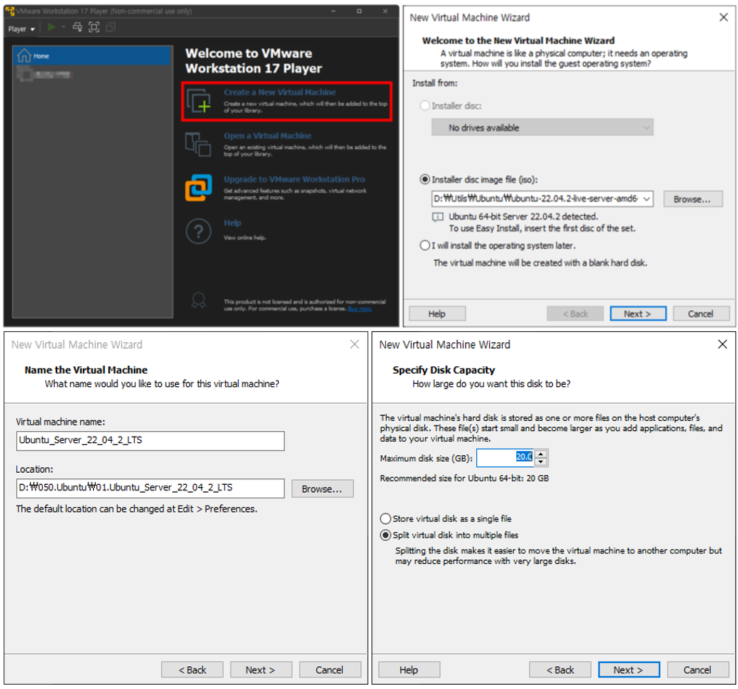Click the Help link in VMware Player
738x689 pixels.
click(x=232, y=223)
